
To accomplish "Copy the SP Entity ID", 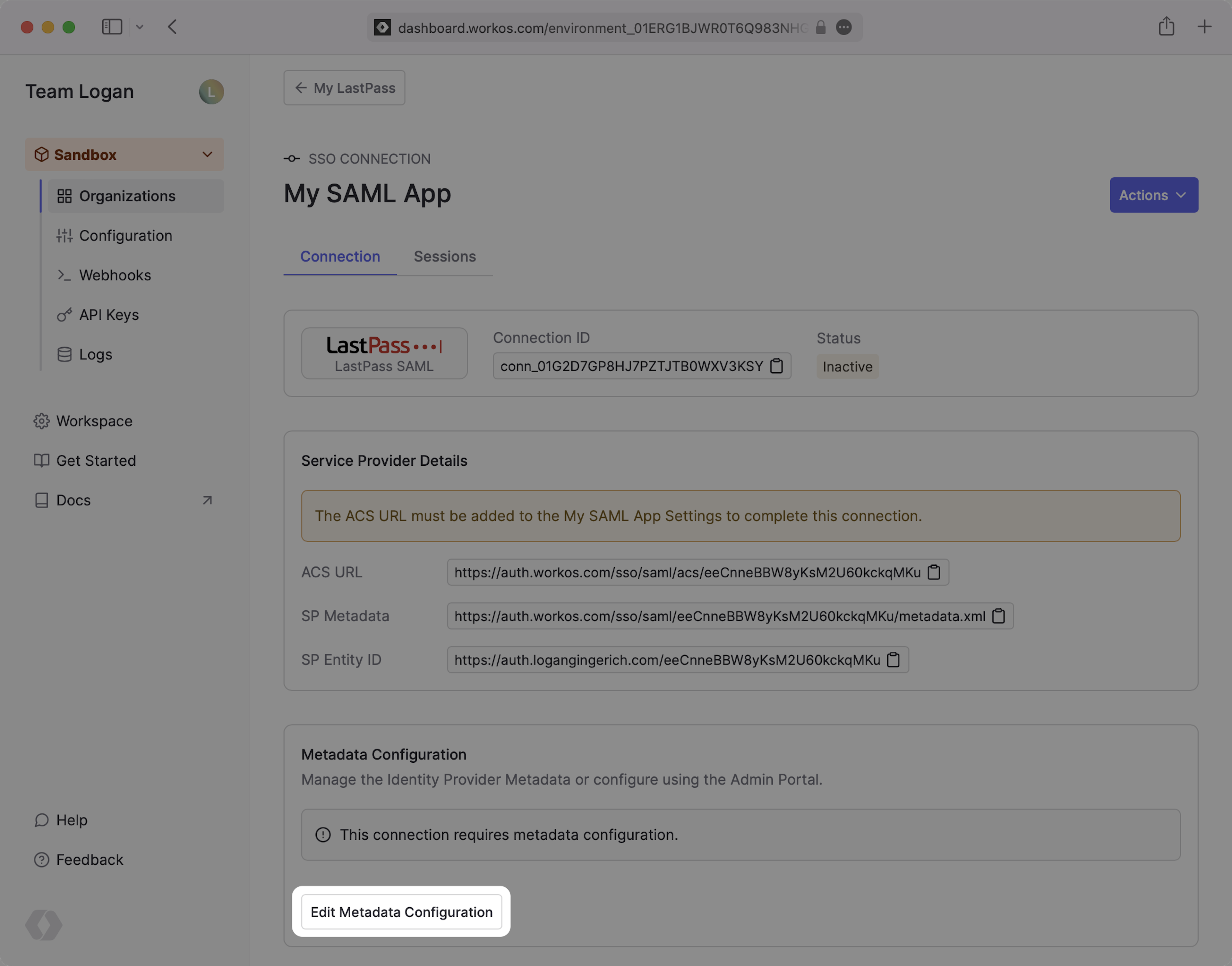I will [x=893, y=659].
